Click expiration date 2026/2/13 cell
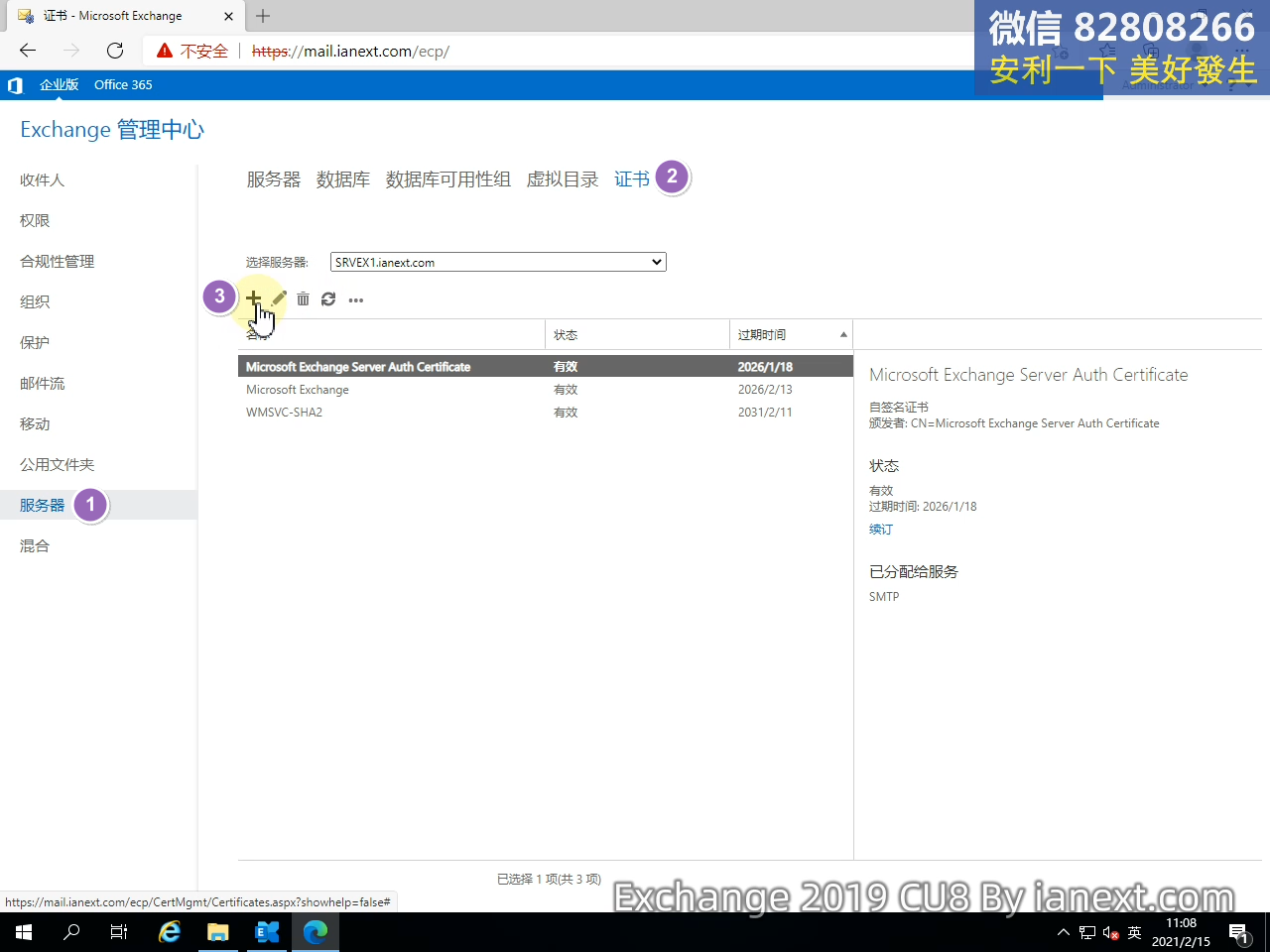The image size is (1270, 952). (x=765, y=390)
